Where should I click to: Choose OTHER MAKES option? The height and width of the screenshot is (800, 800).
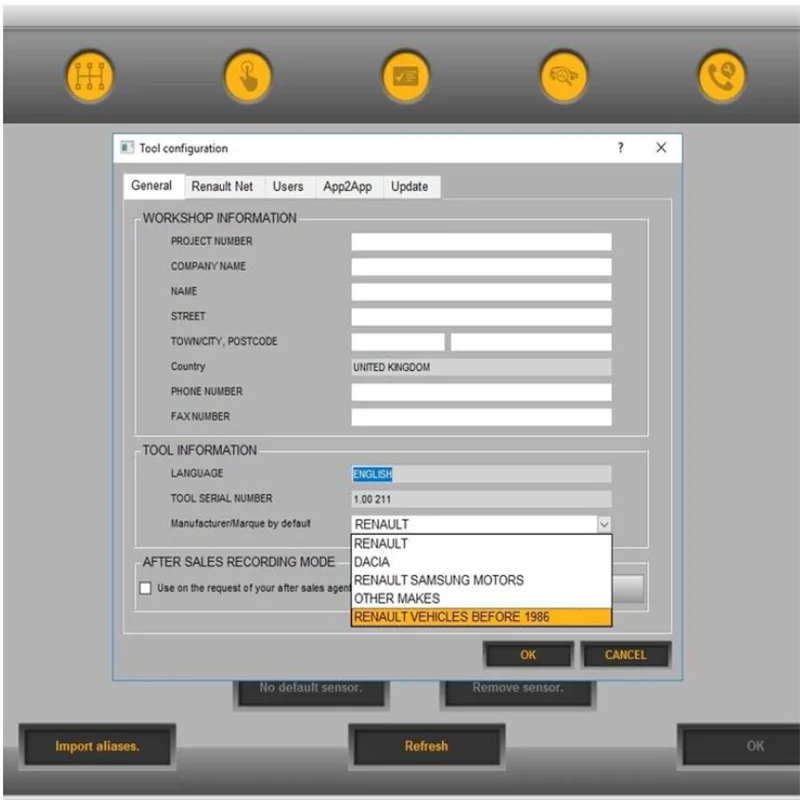point(481,598)
